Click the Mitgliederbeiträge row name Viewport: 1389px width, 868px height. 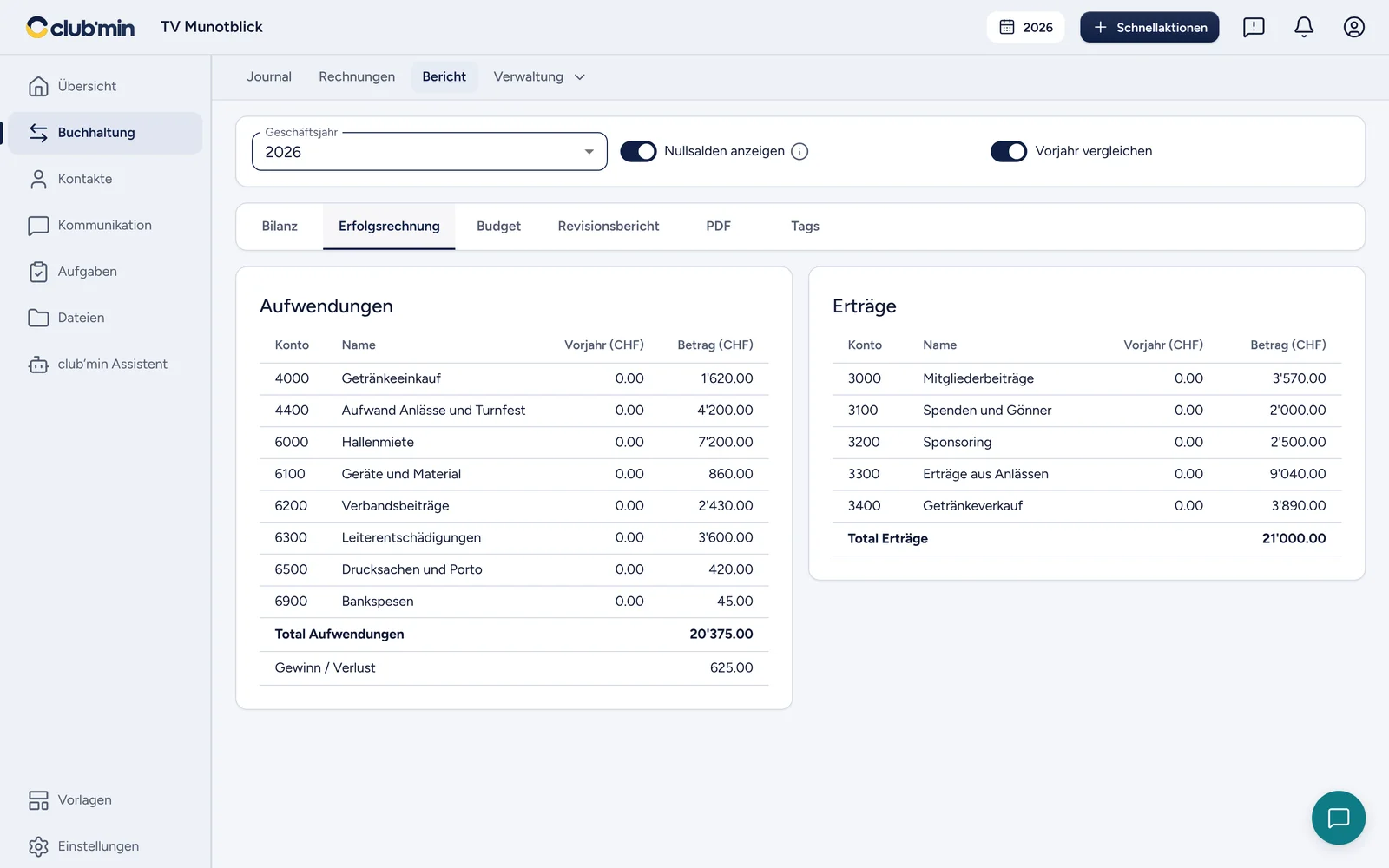point(978,378)
